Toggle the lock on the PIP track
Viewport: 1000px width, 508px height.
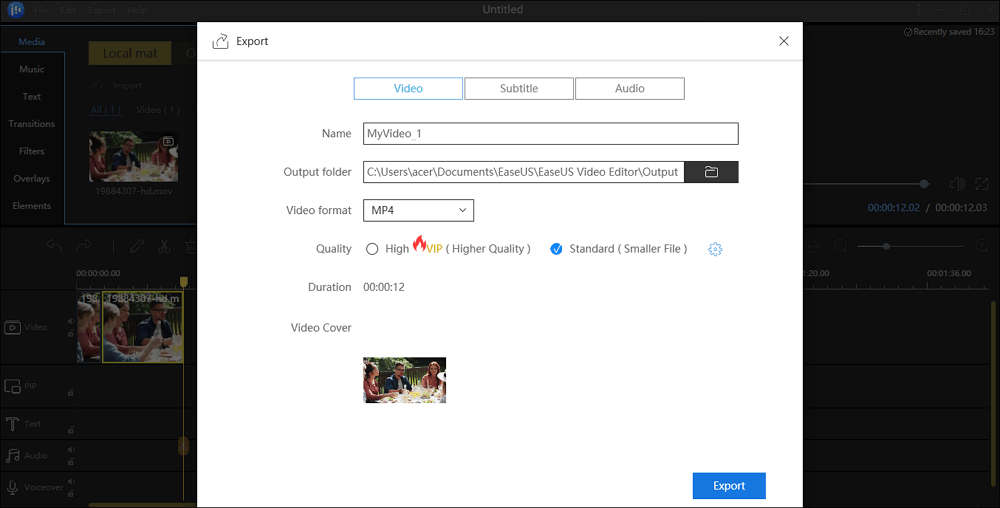[x=69, y=393]
